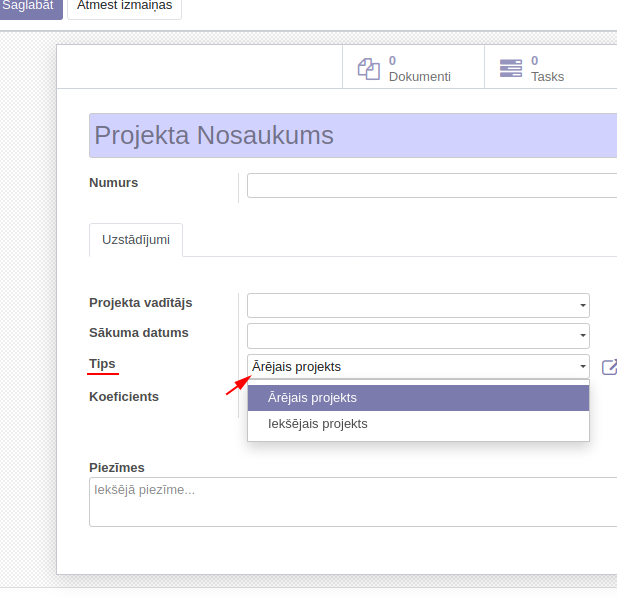
Task: Click the Atmest izmaiņas button
Action: (x=124, y=5)
